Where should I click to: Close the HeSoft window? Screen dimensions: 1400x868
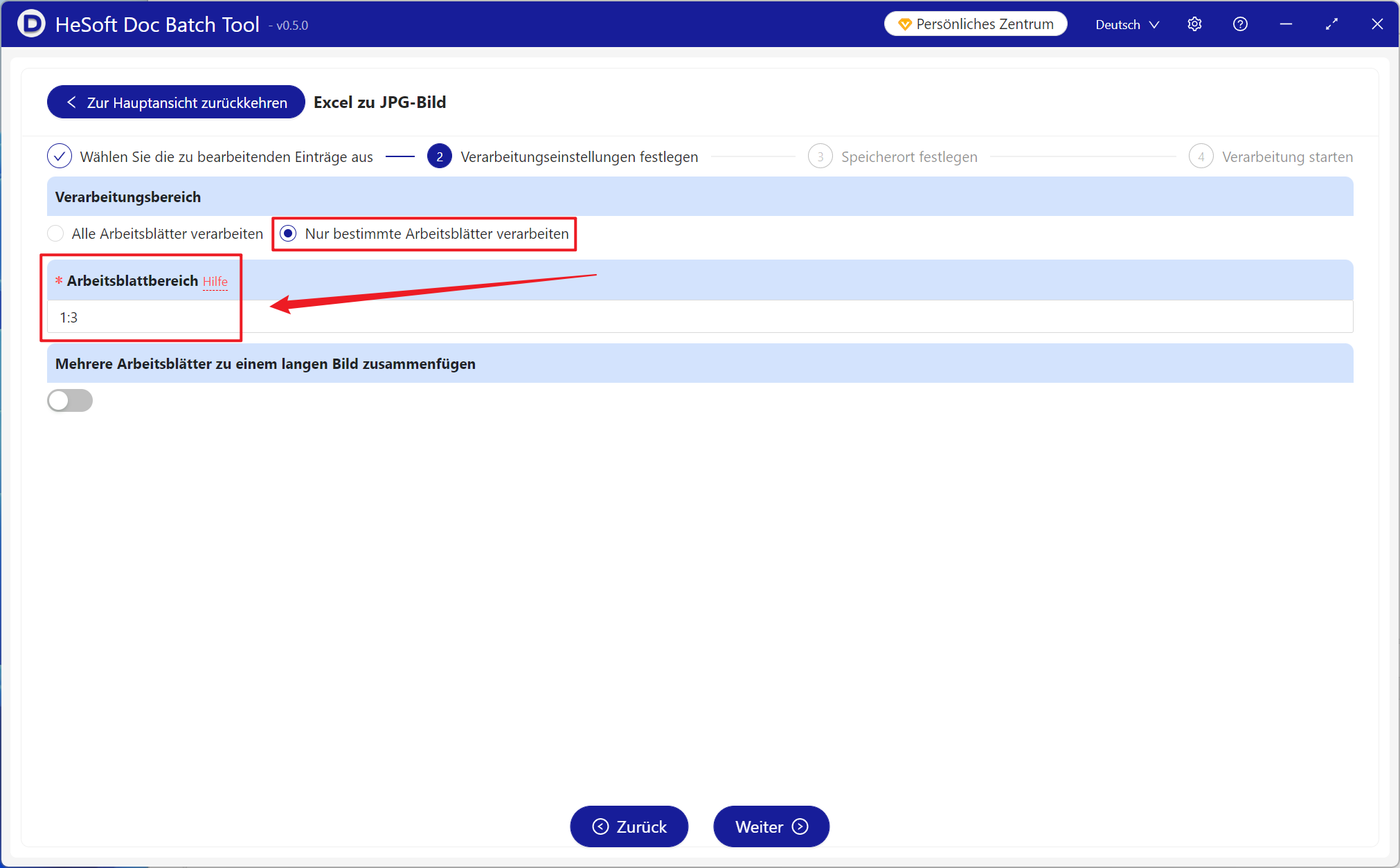point(1377,24)
